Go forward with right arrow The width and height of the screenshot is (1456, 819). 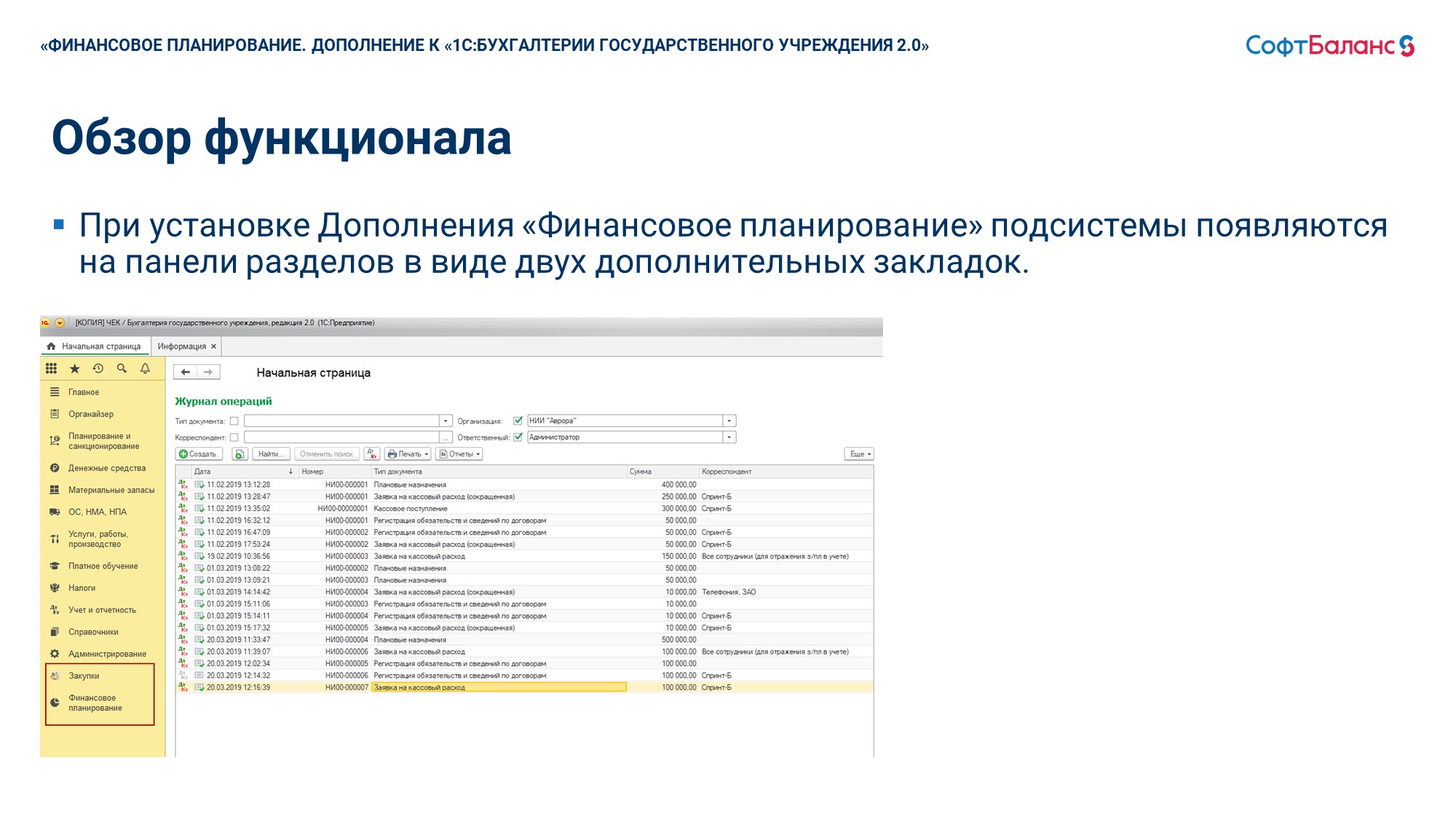[x=208, y=372]
